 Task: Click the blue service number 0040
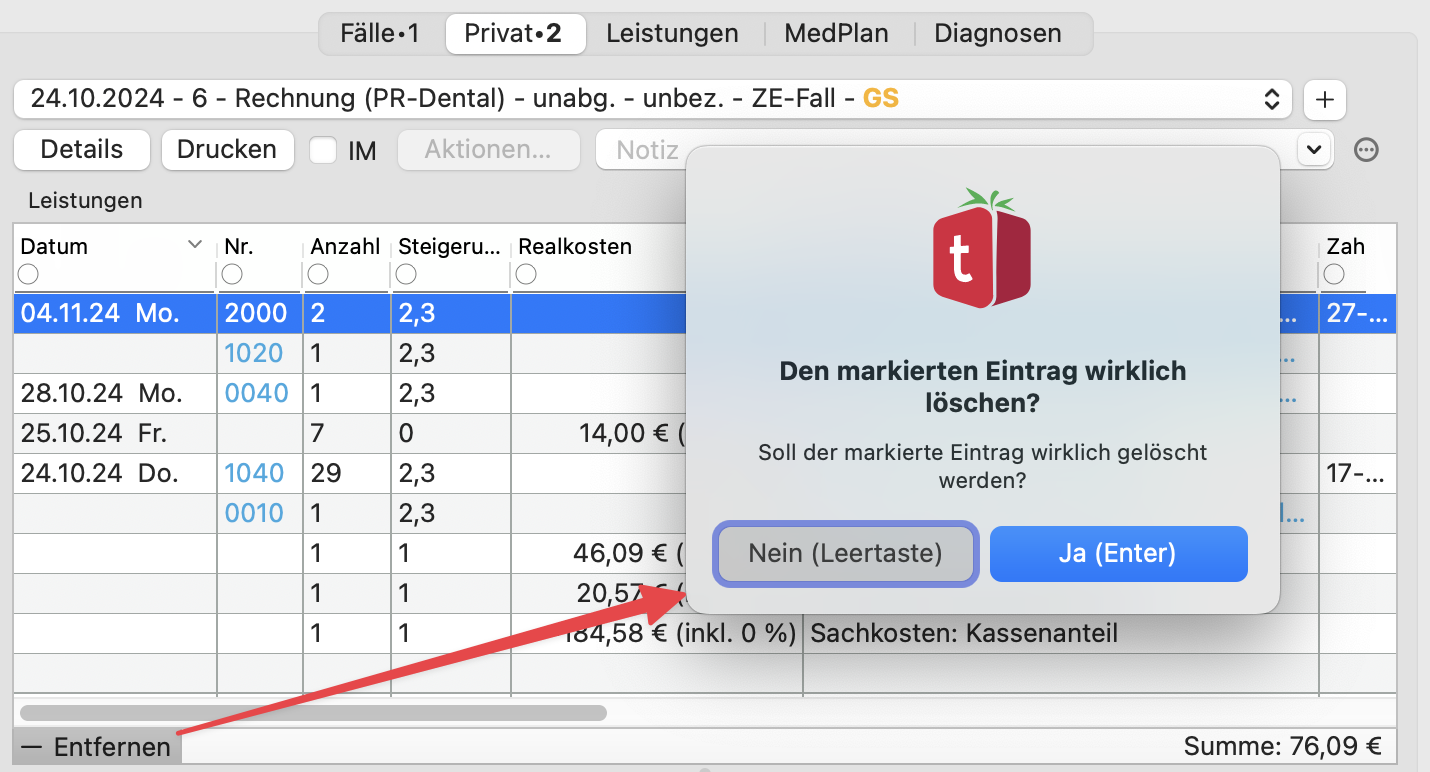coord(256,393)
